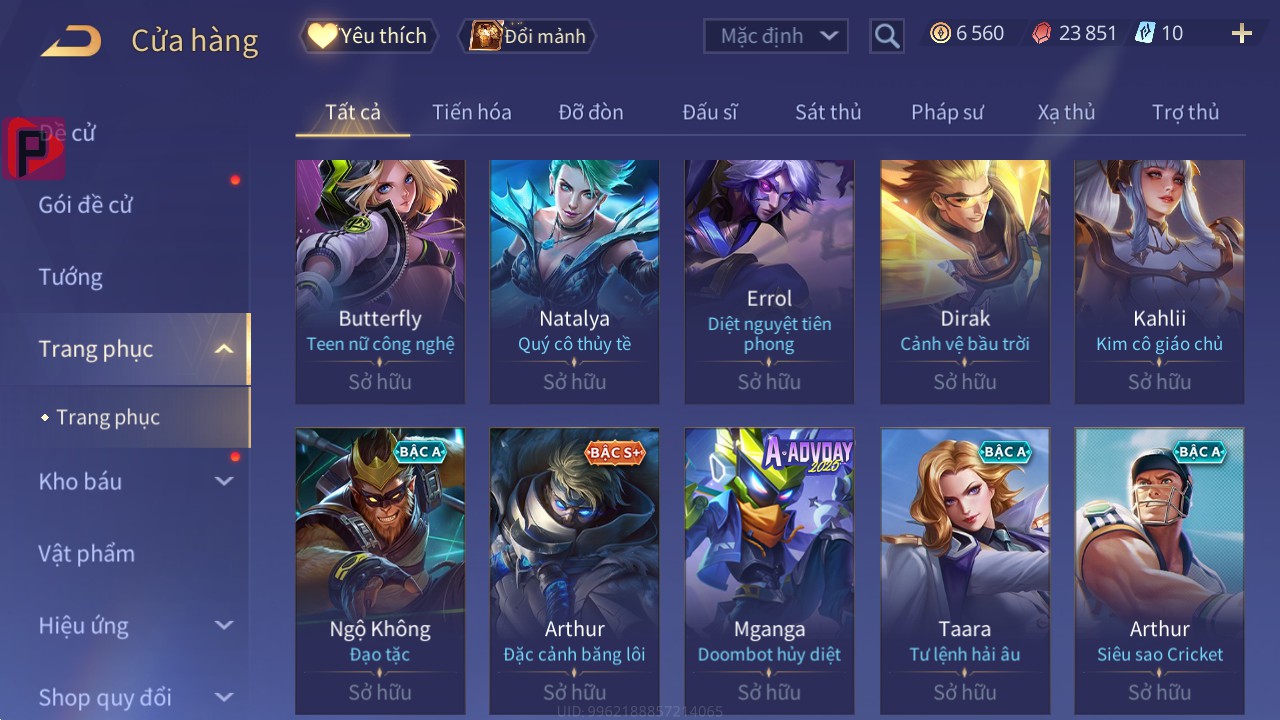Switch to the Pháp sư tab

click(x=947, y=112)
